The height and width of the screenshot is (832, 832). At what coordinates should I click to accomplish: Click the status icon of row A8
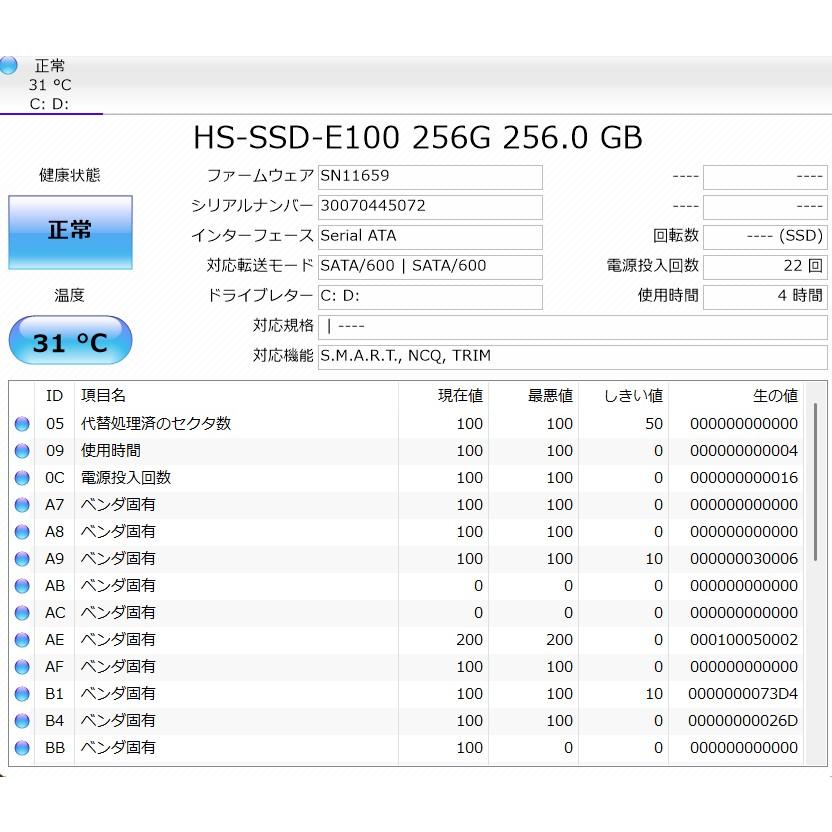tap(22, 532)
